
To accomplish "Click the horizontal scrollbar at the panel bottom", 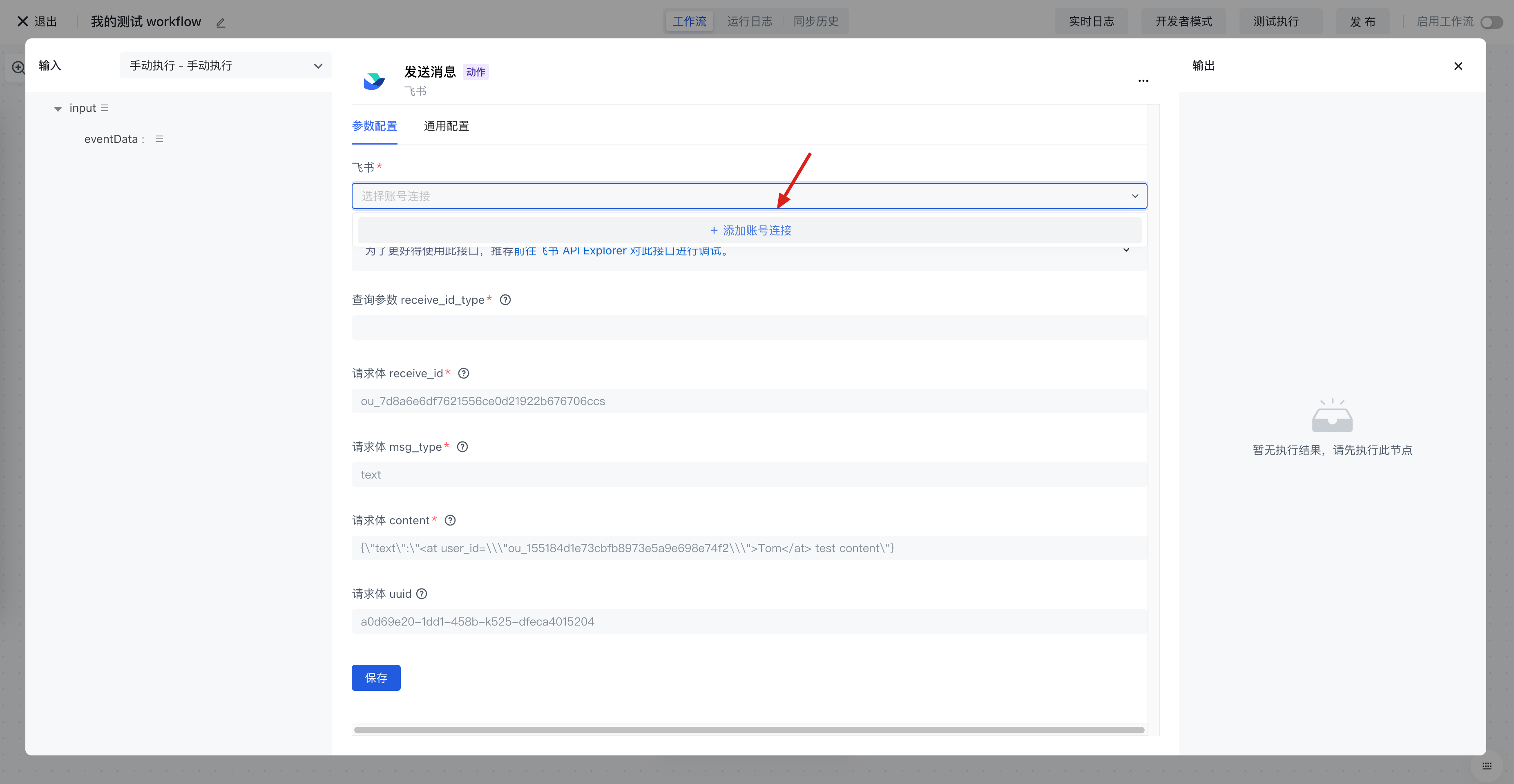I will pos(749,730).
